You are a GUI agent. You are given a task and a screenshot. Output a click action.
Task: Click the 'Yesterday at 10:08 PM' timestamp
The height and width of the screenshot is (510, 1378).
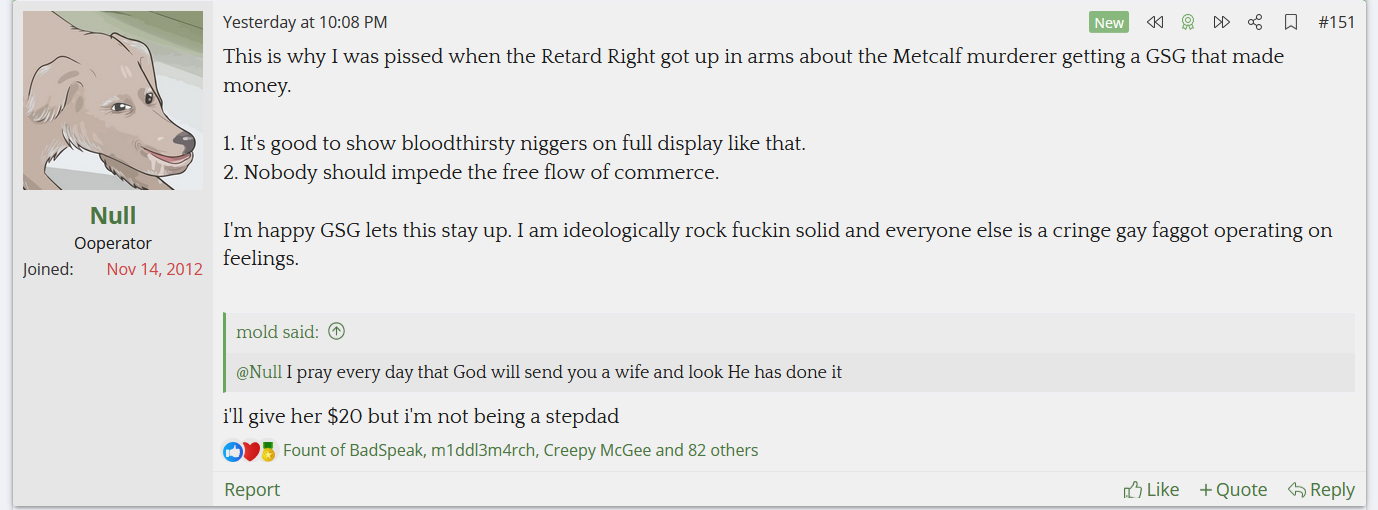point(305,22)
